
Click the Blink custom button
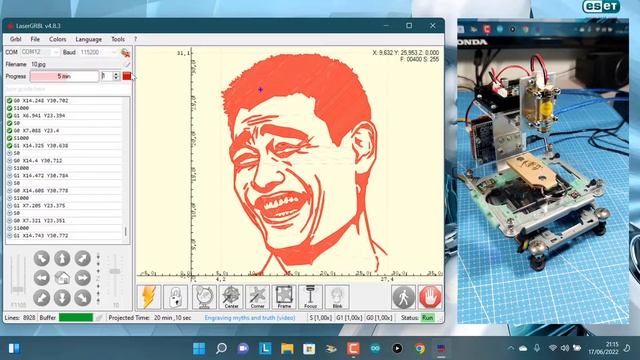pyautogui.click(x=337, y=297)
